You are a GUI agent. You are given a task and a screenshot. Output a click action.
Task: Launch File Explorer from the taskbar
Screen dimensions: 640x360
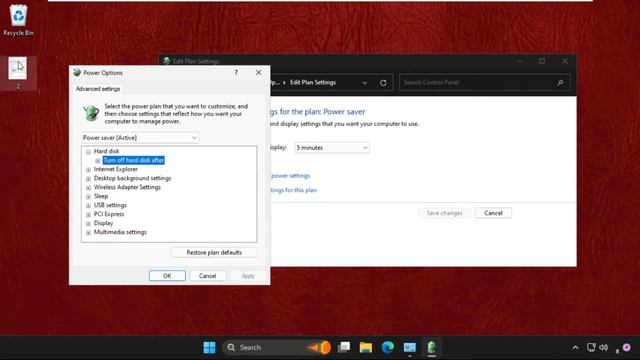366,347
